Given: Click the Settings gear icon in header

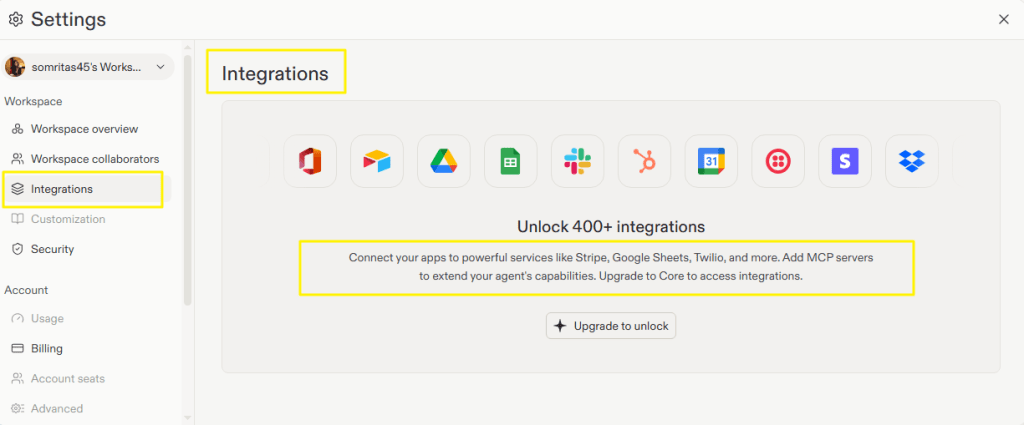Looking at the screenshot, I should 16,20.
